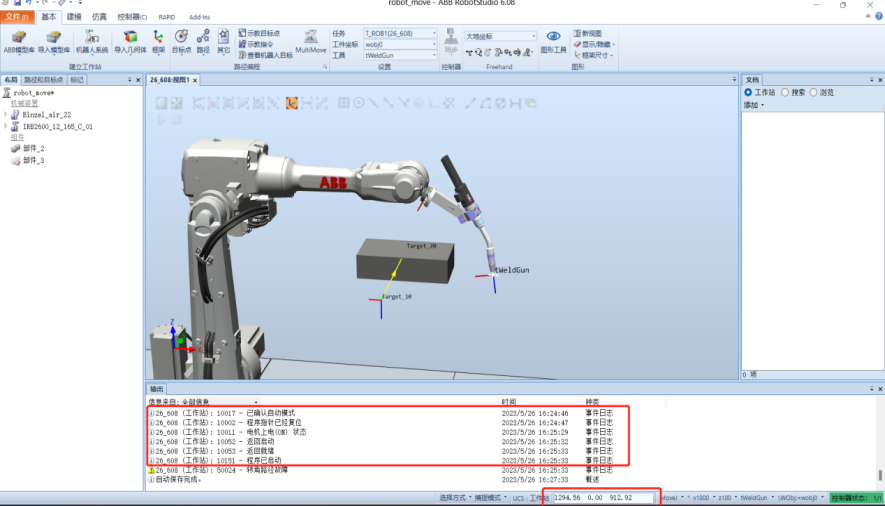
Task: Click the snap grid icon in view toolbar
Action: (343, 103)
